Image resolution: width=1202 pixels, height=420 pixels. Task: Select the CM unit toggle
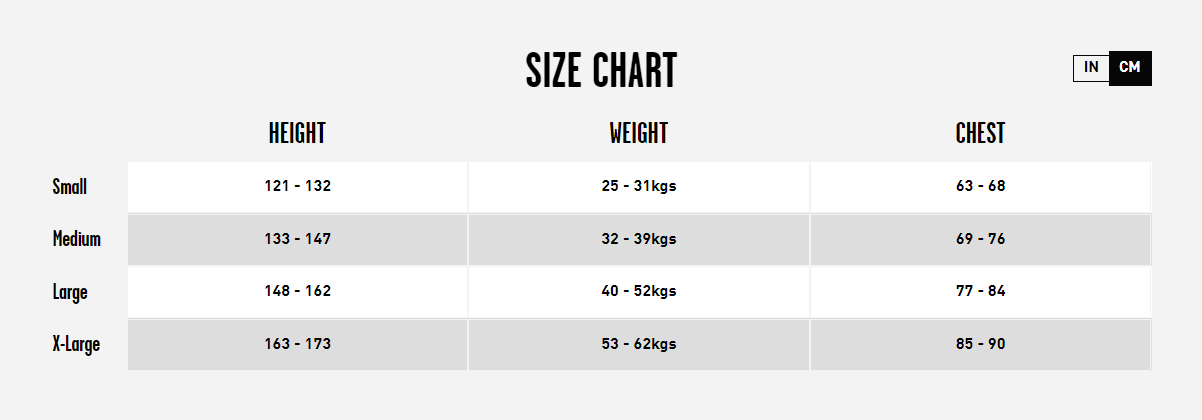pyautogui.click(x=1130, y=68)
